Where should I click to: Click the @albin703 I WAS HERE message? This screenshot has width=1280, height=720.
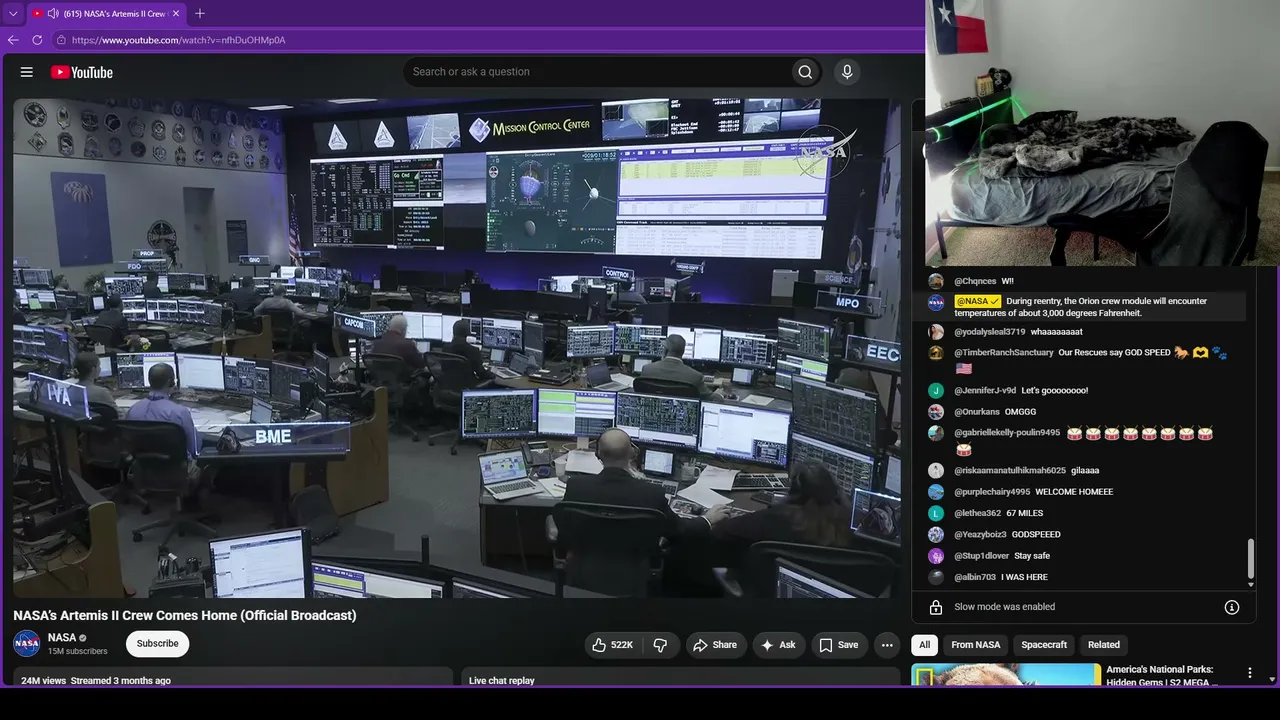point(1024,577)
